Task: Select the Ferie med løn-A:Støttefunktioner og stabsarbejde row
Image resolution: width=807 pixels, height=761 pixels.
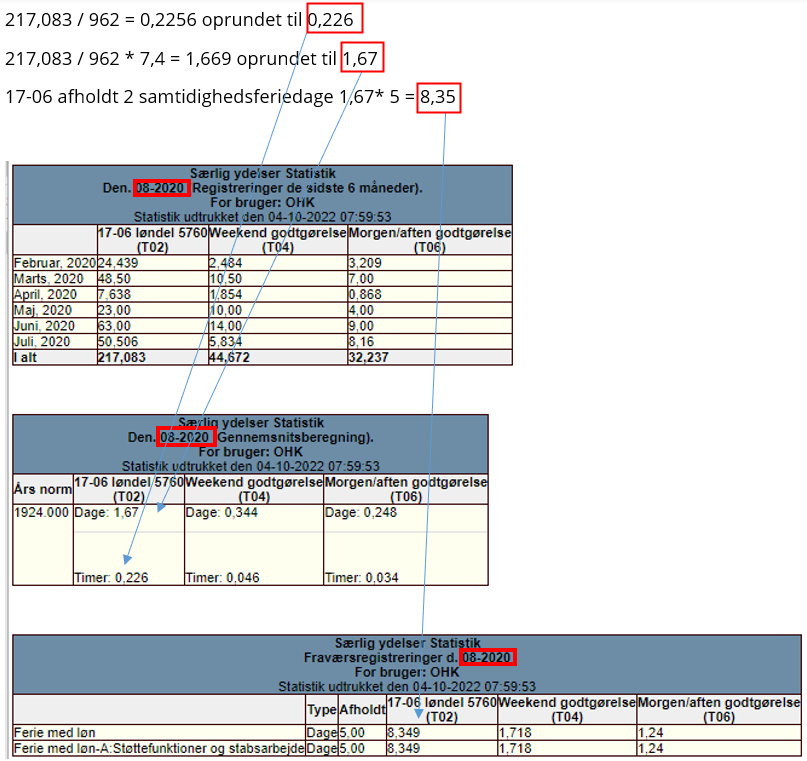Action: [158, 749]
